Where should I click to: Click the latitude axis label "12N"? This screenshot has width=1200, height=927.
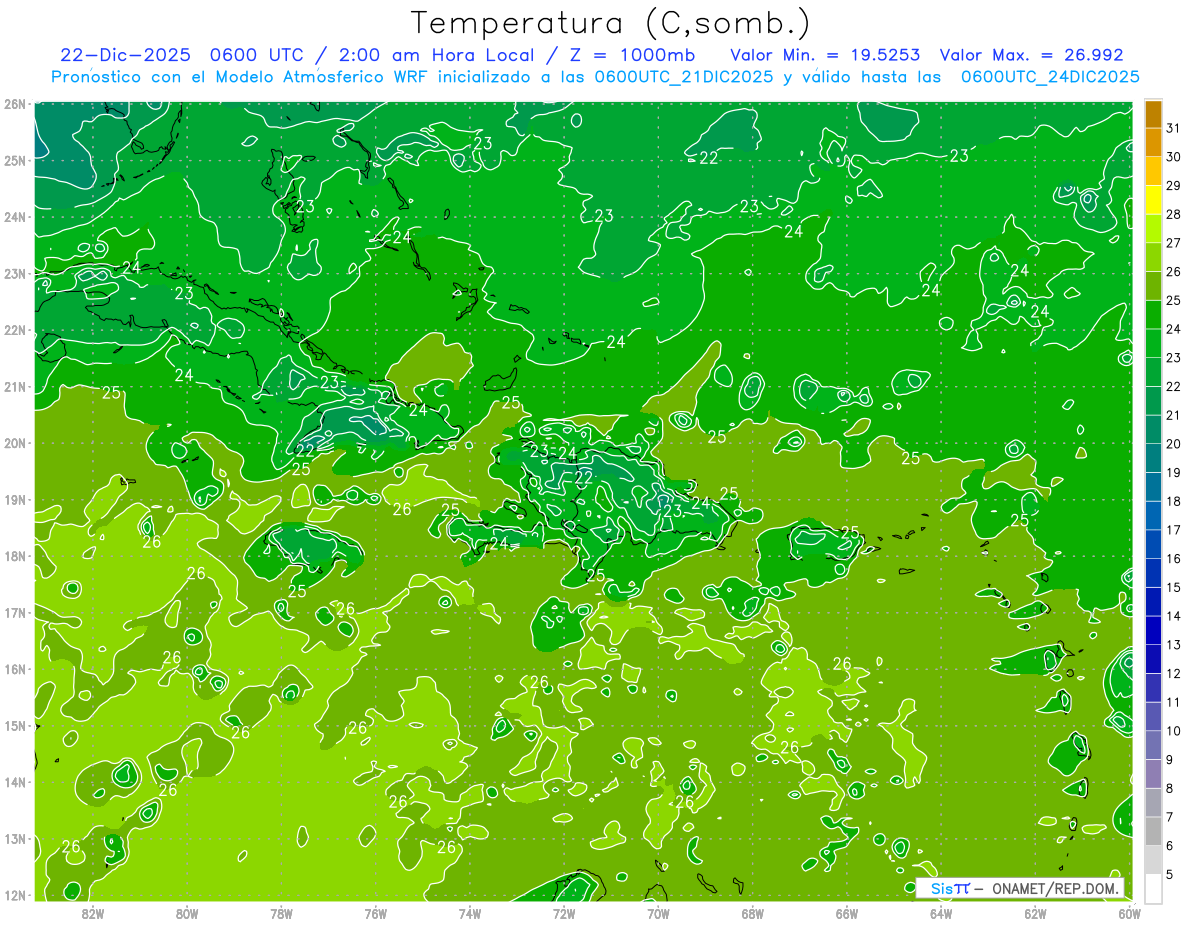[14, 894]
